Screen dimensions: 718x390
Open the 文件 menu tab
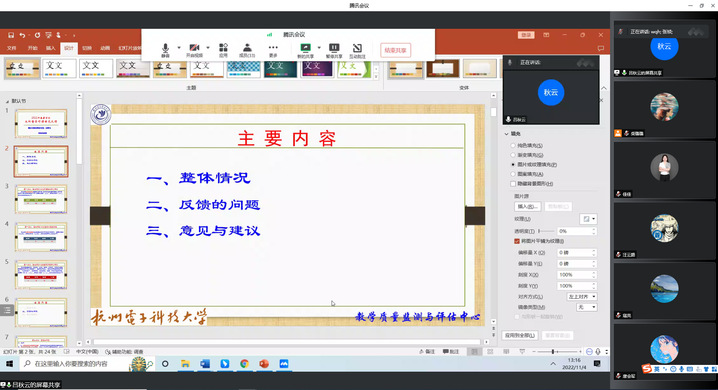coord(12,48)
